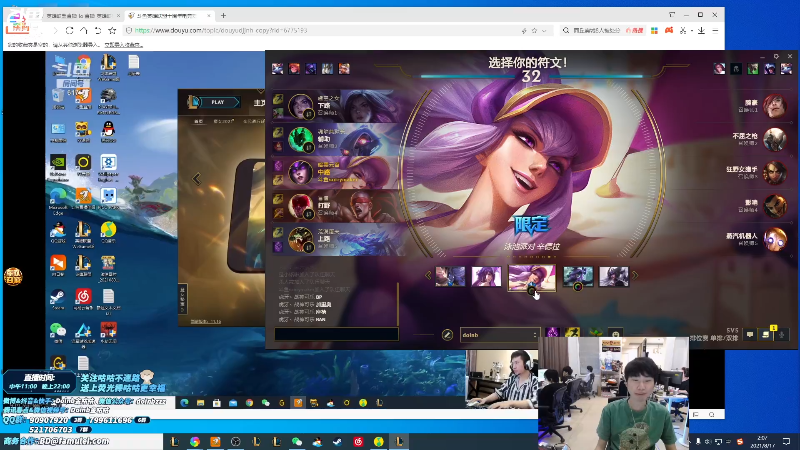Click the browser home icon

(84, 31)
